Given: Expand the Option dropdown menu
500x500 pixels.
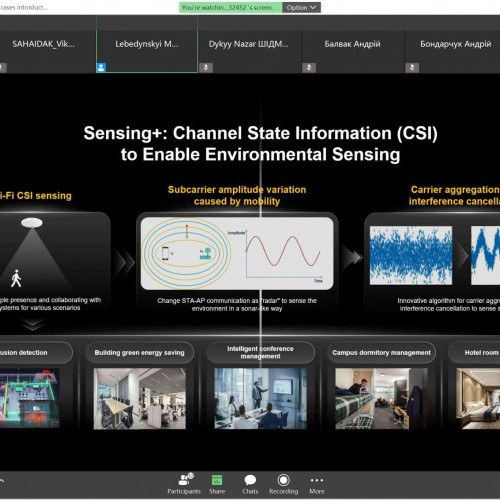Looking at the screenshot, I should pos(302,7).
